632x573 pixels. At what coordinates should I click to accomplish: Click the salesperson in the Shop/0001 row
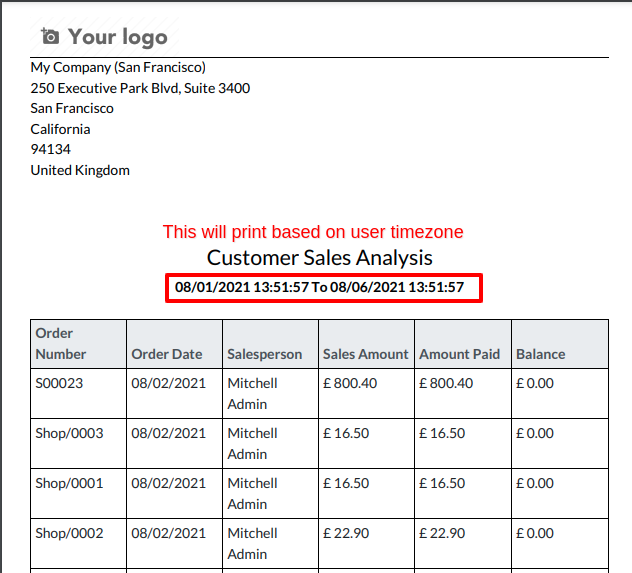point(252,494)
